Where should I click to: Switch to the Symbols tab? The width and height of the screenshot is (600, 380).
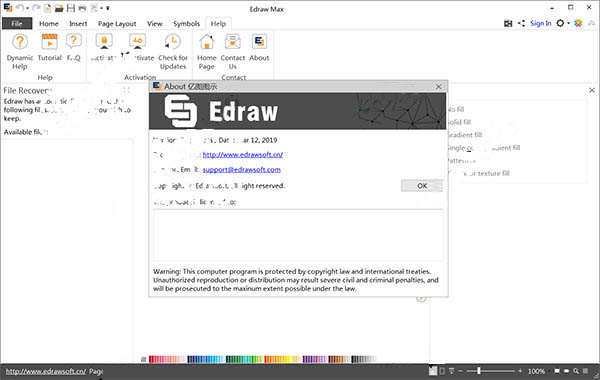point(186,23)
